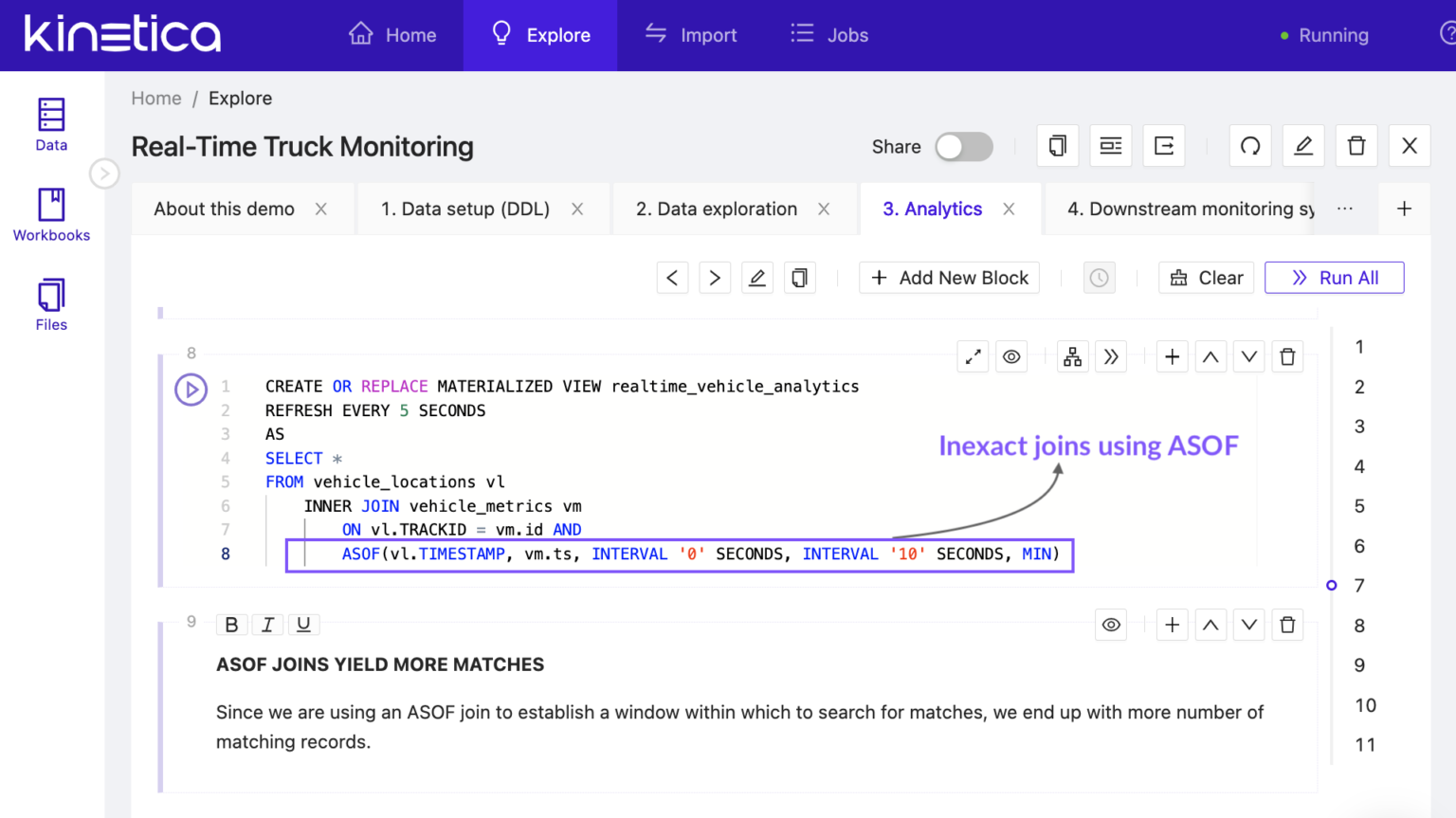Image resolution: width=1456 pixels, height=818 pixels.
Task: Open the explain plan icon on block 8
Action: point(1072,355)
